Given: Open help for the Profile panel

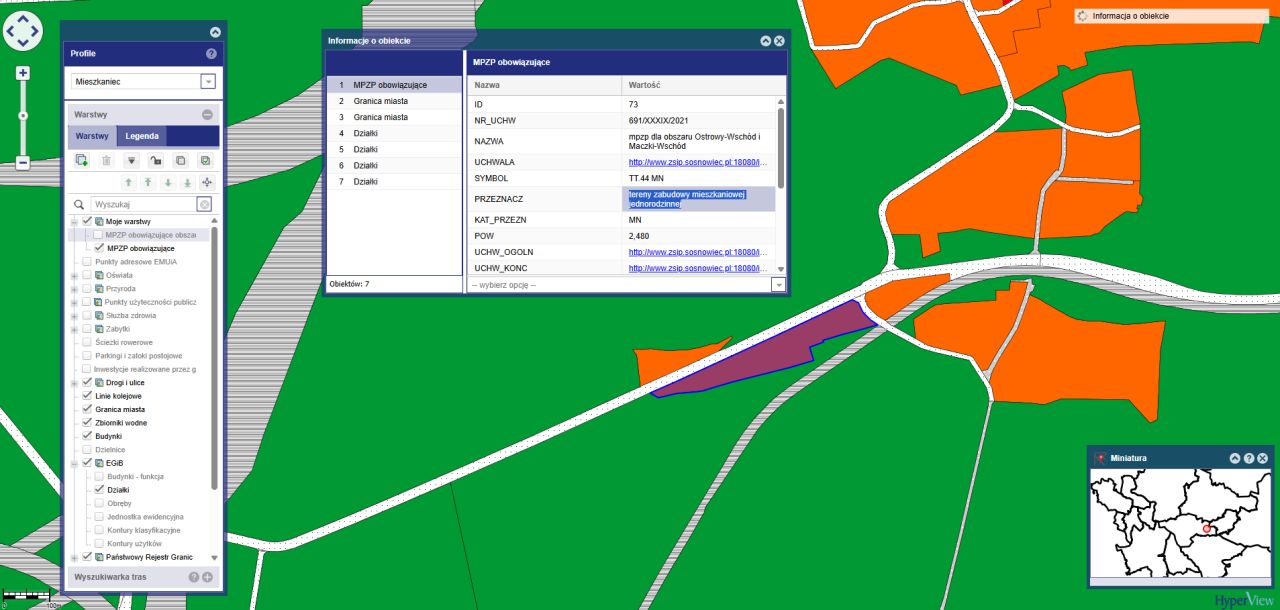Looking at the screenshot, I should (x=211, y=54).
